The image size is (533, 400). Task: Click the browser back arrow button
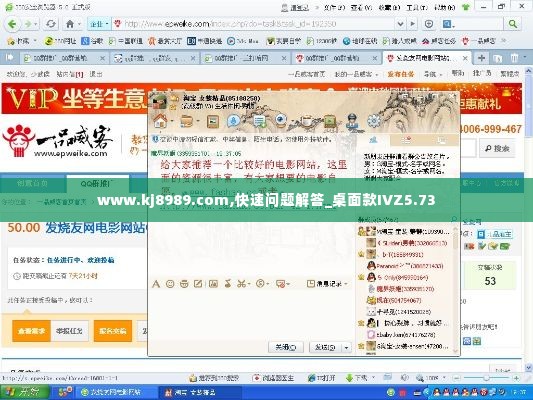pos(12,24)
